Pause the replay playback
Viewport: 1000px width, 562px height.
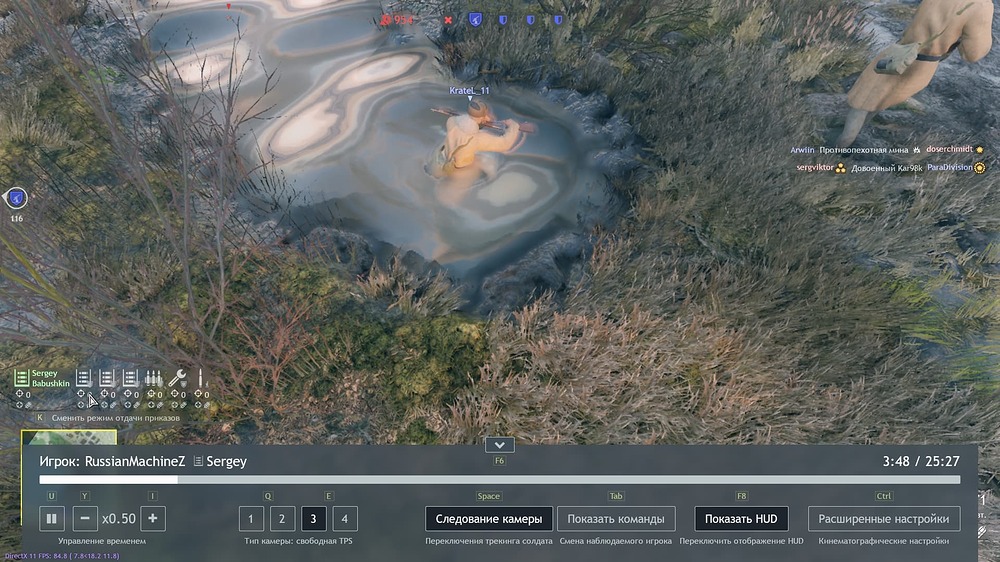53,519
